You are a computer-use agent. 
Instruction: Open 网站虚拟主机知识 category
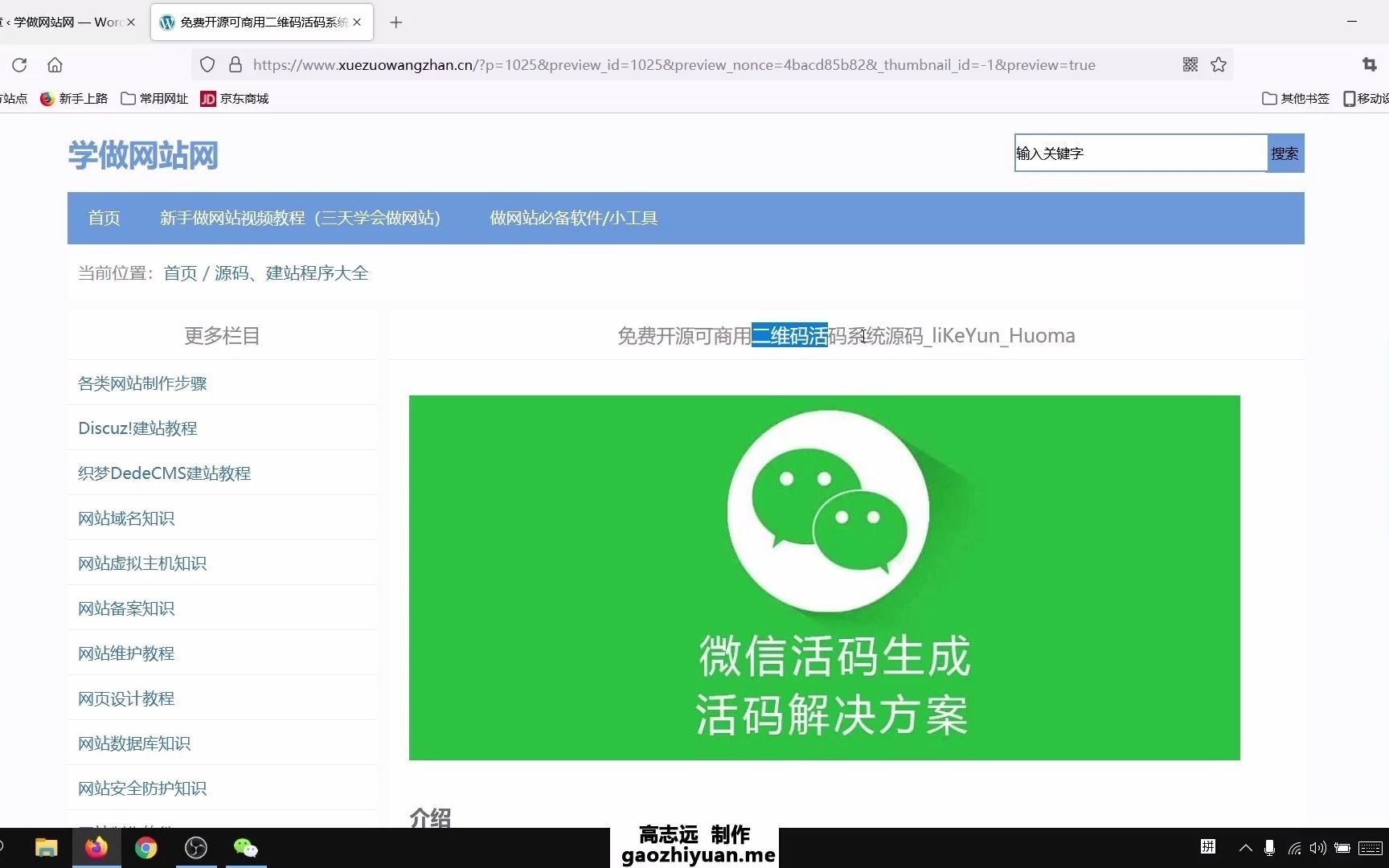pyautogui.click(x=142, y=563)
